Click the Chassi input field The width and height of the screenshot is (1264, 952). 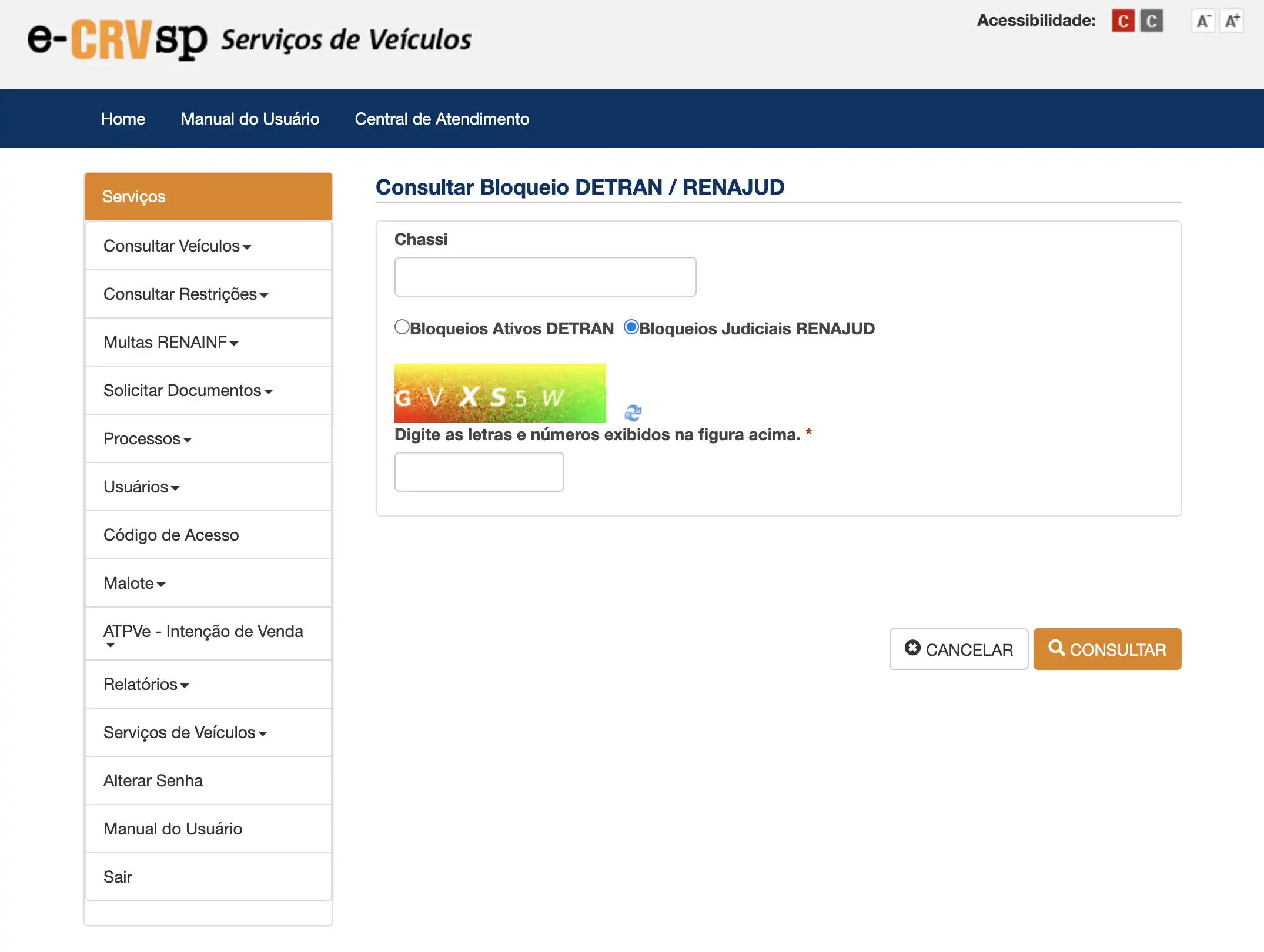[x=545, y=277]
